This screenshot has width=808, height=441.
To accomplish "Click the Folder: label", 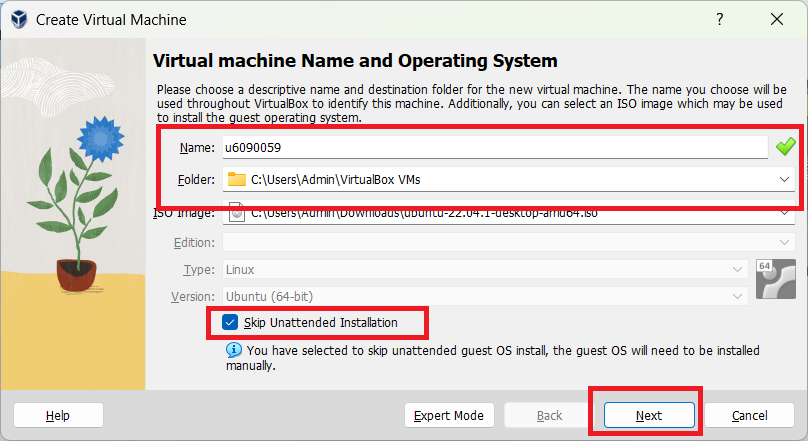I will click(196, 180).
